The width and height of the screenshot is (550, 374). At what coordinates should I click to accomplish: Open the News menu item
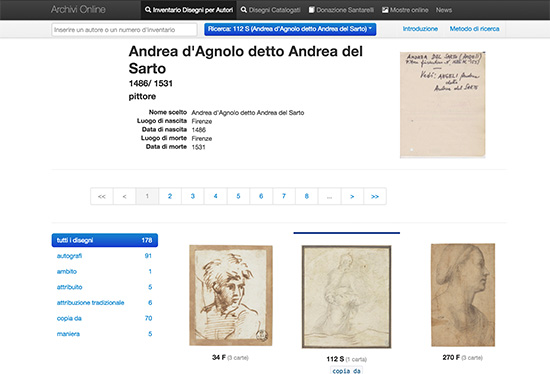[444, 10]
